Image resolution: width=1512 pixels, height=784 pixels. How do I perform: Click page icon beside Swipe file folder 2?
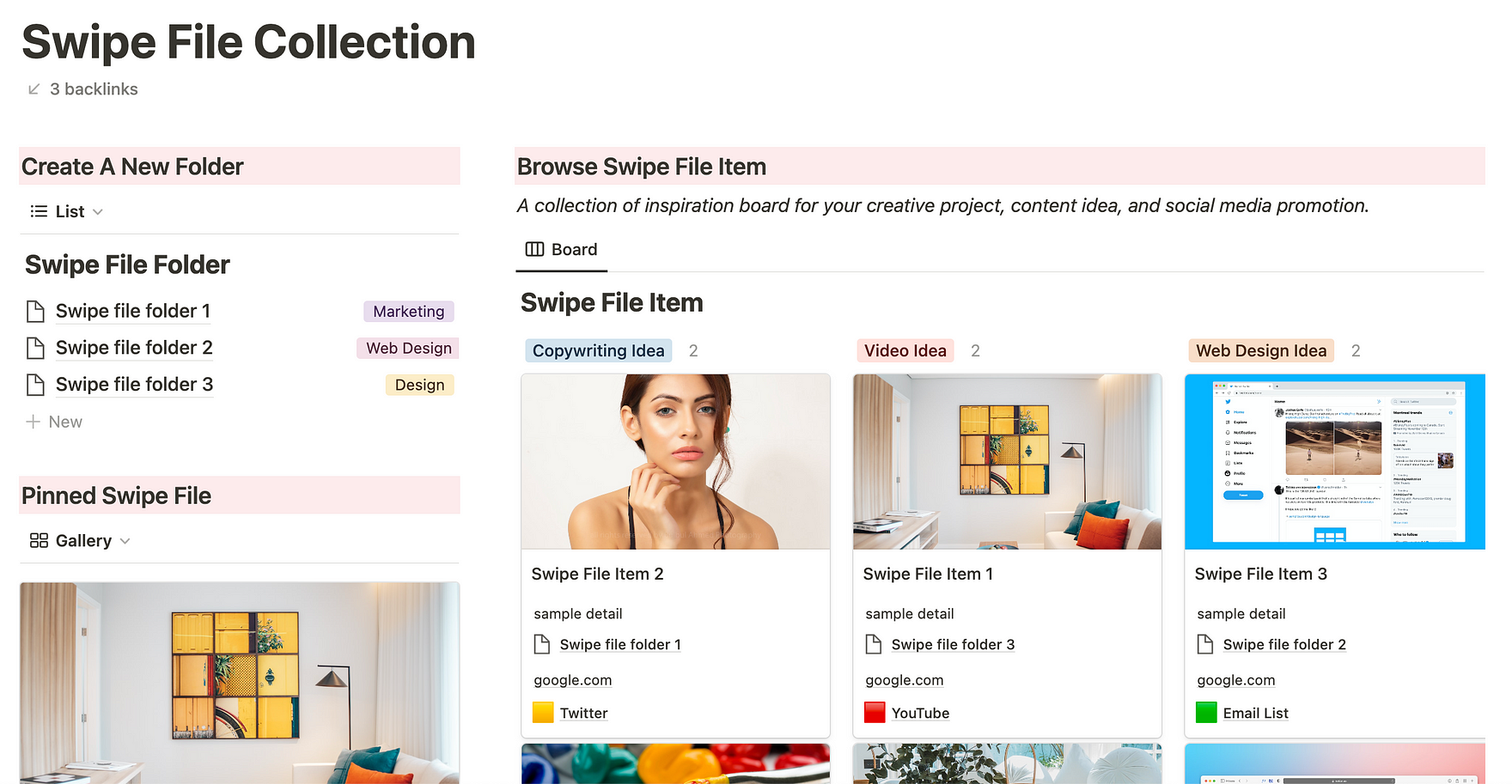click(35, 348)
